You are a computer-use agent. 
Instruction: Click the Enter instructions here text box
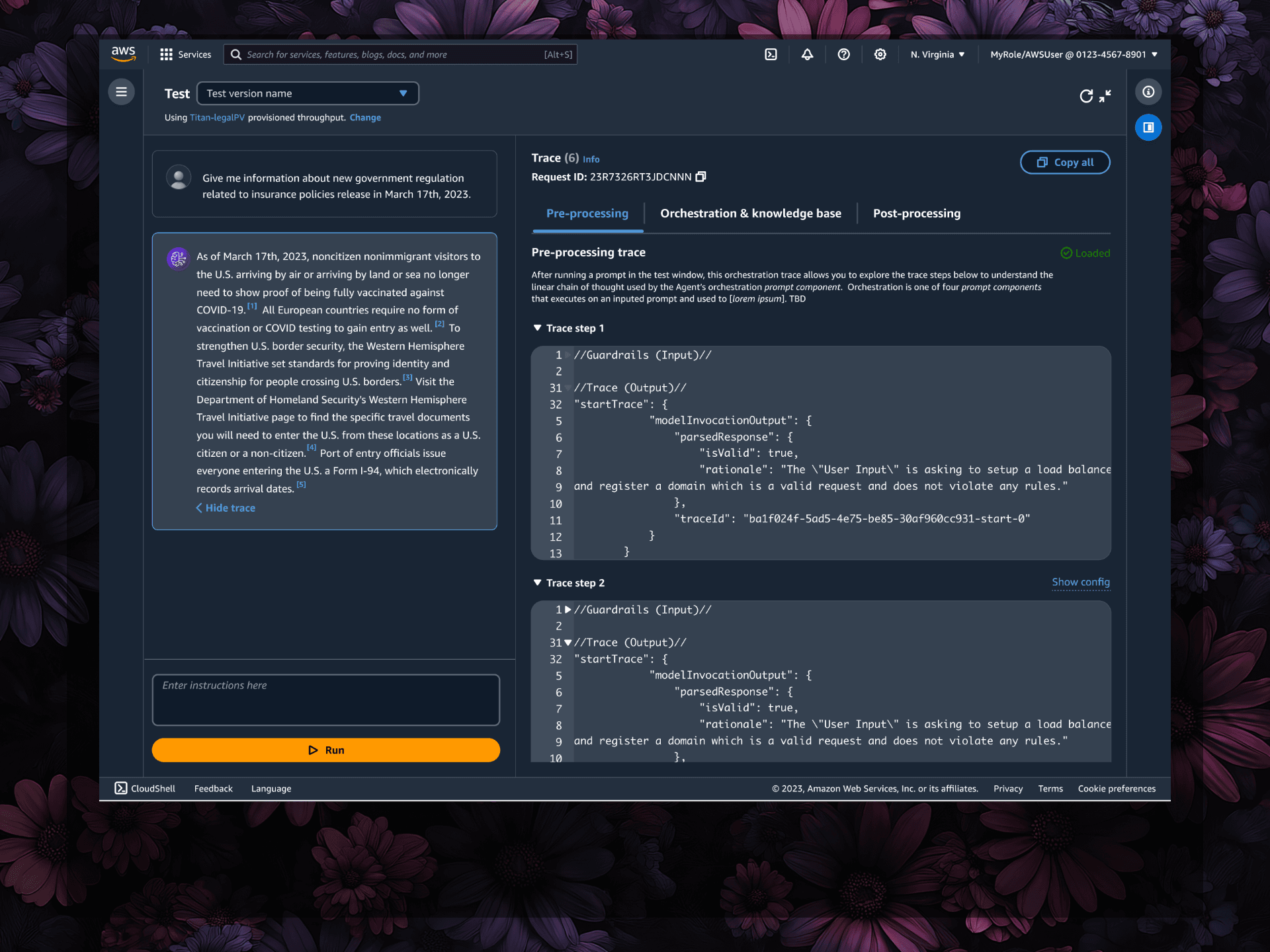pyautogui.click(x=326, y=699)
